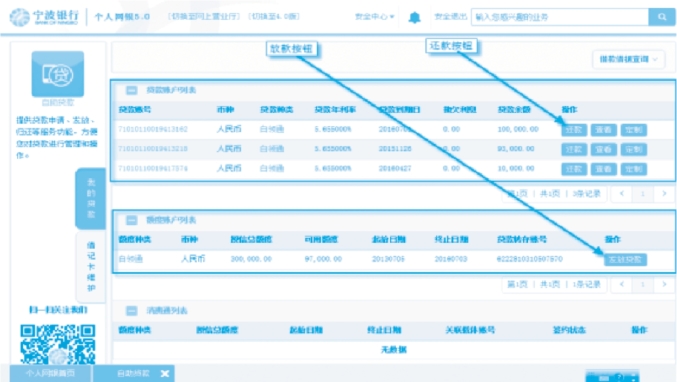Close the 自助贷款 bottom tab

[x=165, y=373]
